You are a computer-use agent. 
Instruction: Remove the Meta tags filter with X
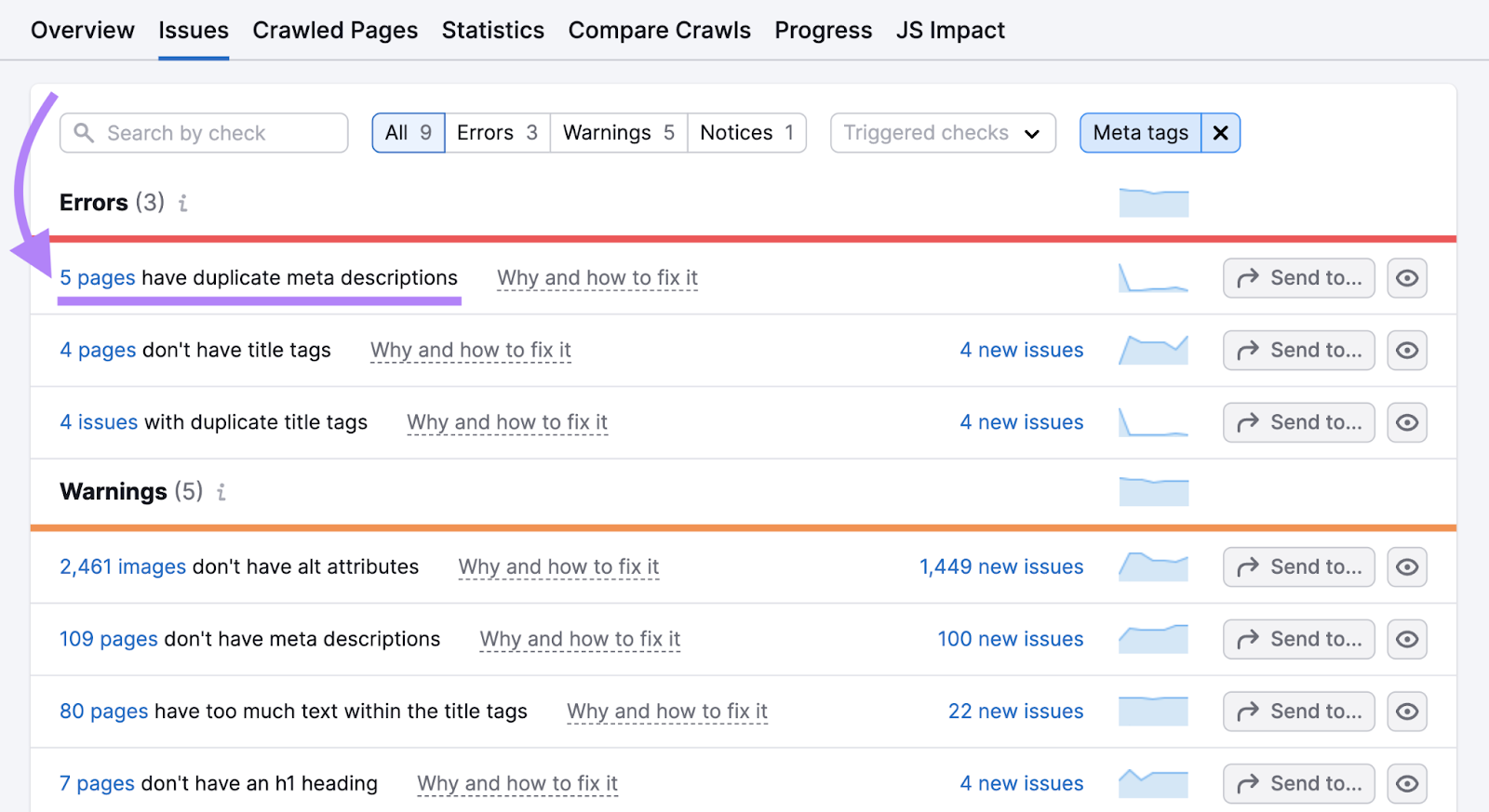[x=1220, y=133]
